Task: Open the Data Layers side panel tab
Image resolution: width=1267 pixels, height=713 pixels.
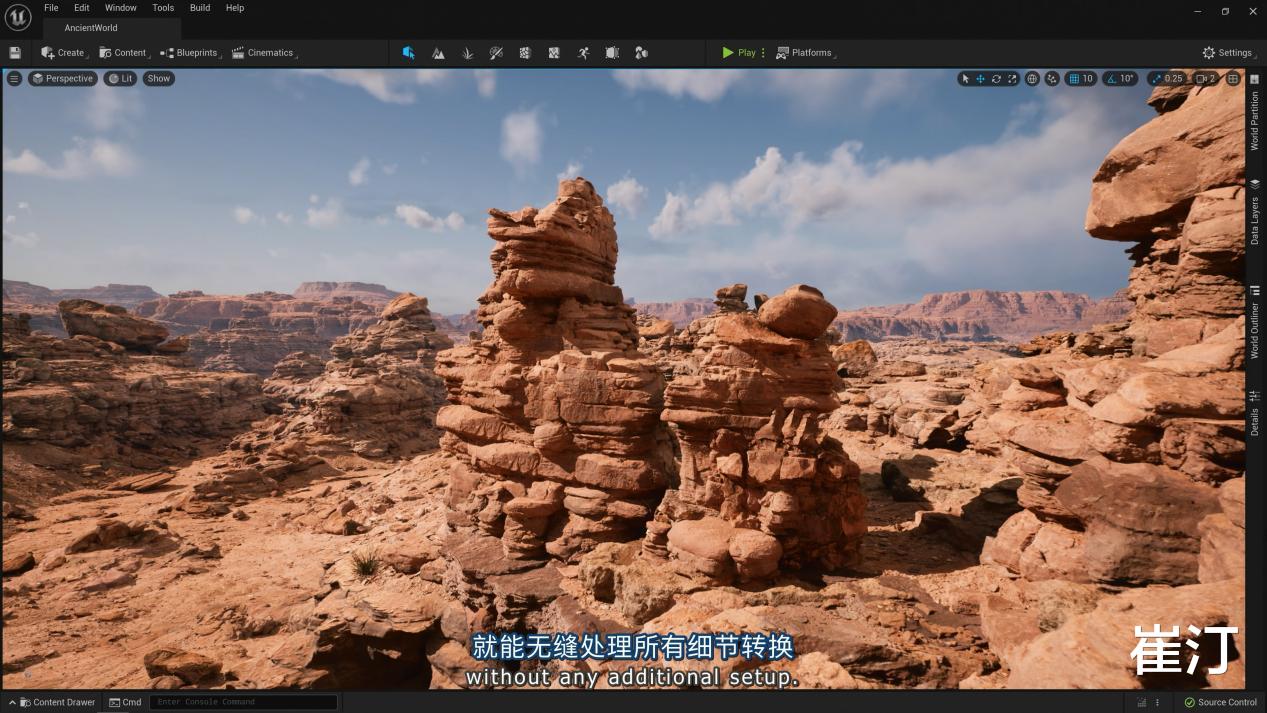Action: [x=1255, y=213]
